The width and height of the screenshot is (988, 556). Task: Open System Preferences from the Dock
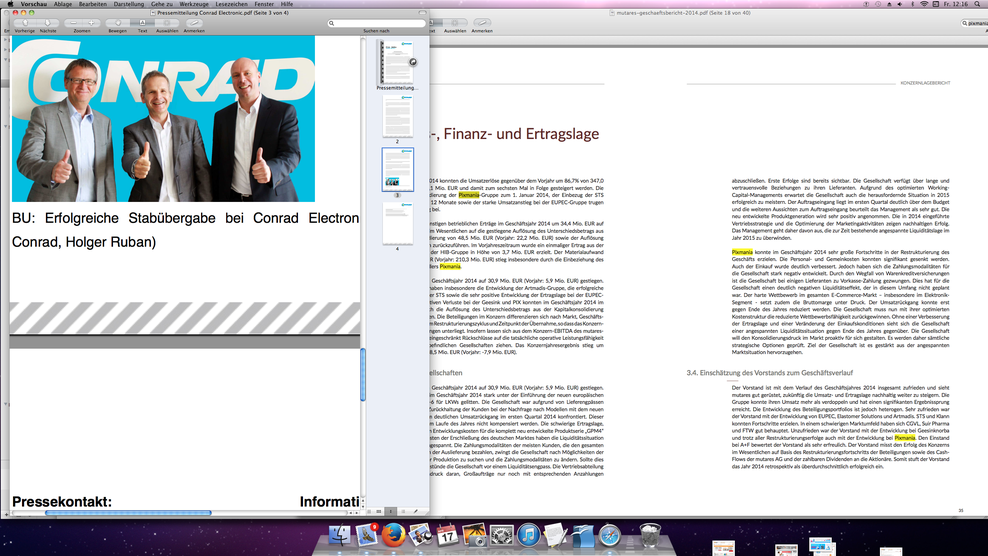coord(502,535)
